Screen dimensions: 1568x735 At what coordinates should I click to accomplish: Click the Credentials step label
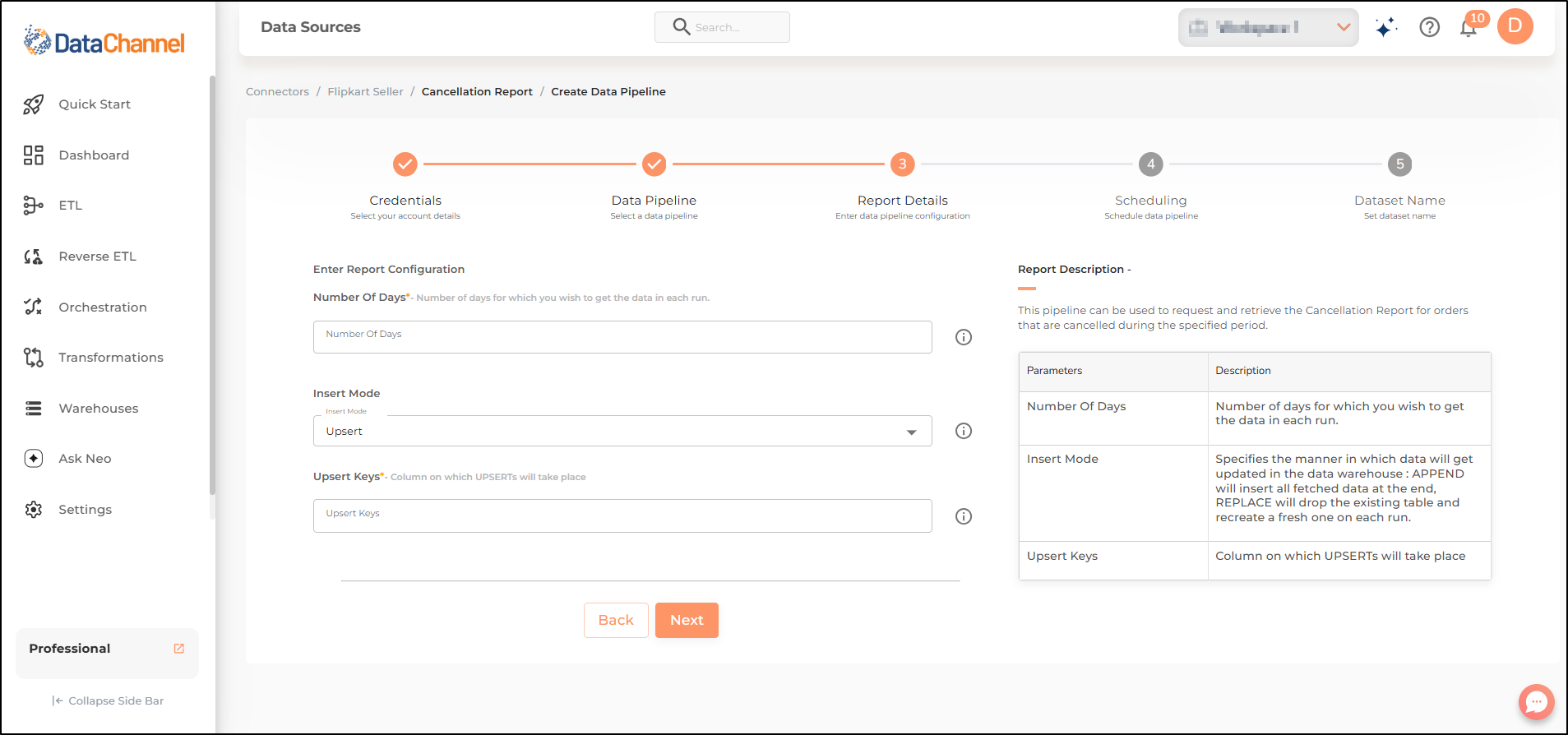405,201
